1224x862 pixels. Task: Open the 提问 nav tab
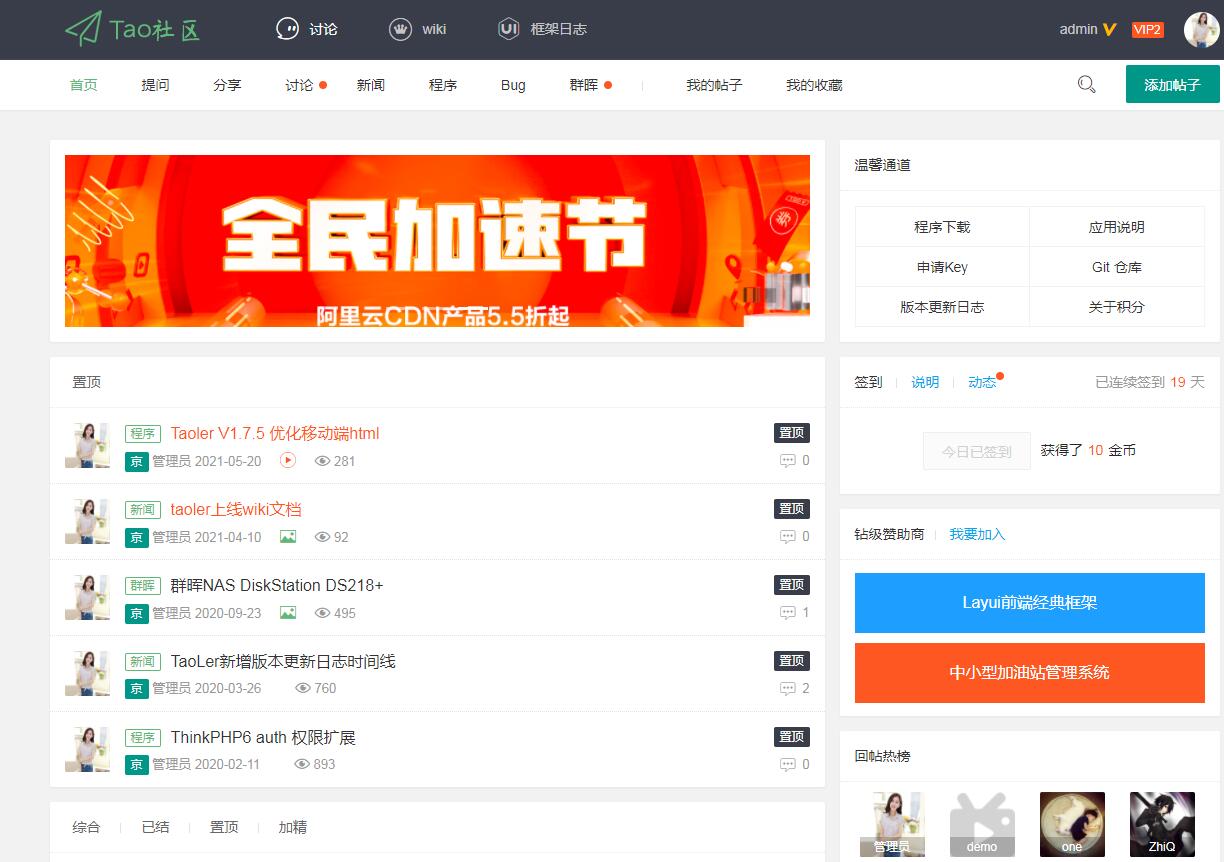(156, 85)
